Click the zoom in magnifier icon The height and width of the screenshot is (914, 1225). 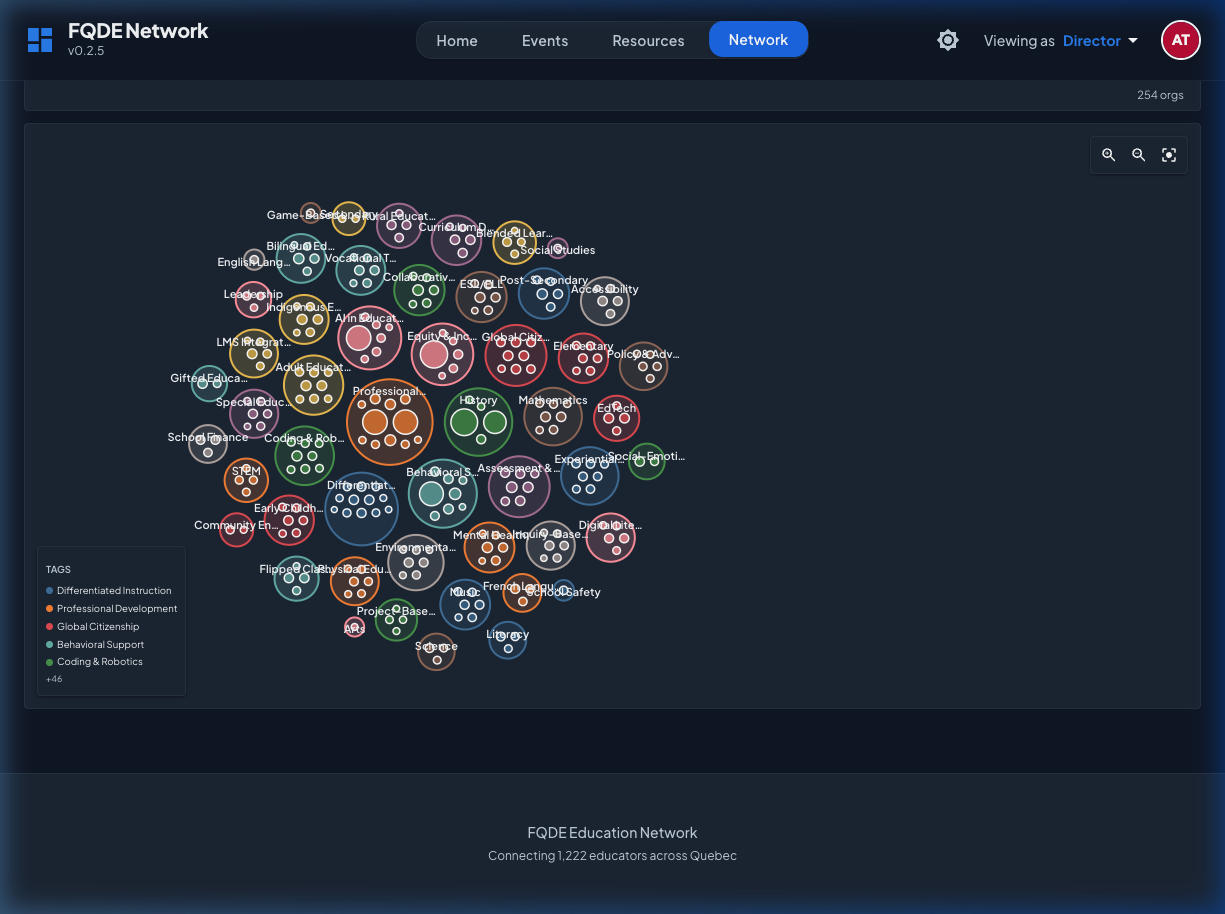pyautogui.click(x=1108, y=155)
